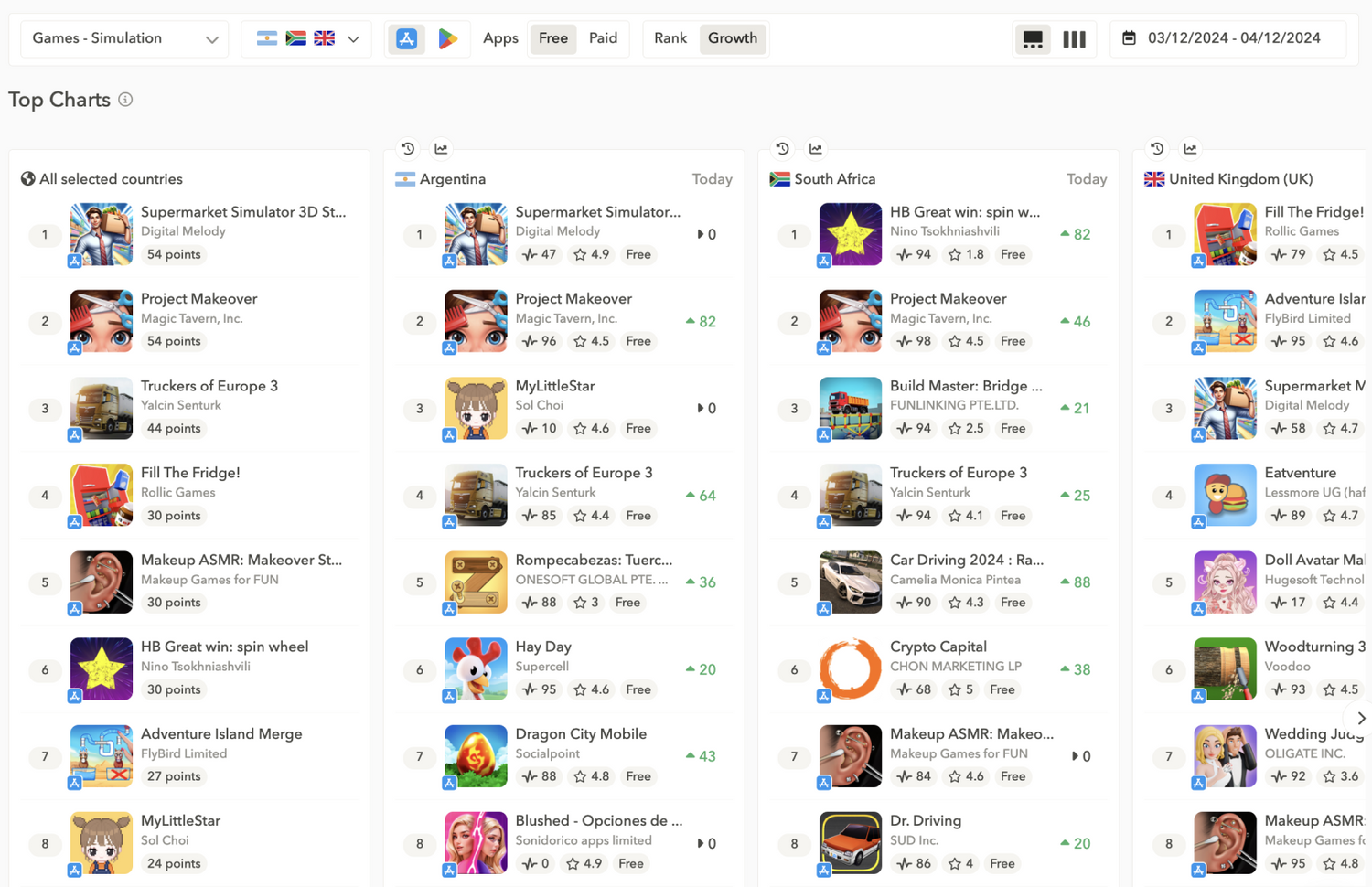Open Hay Day app icon in Argentina list
The width and height of the screenshot is (1372, 887).
476,669
